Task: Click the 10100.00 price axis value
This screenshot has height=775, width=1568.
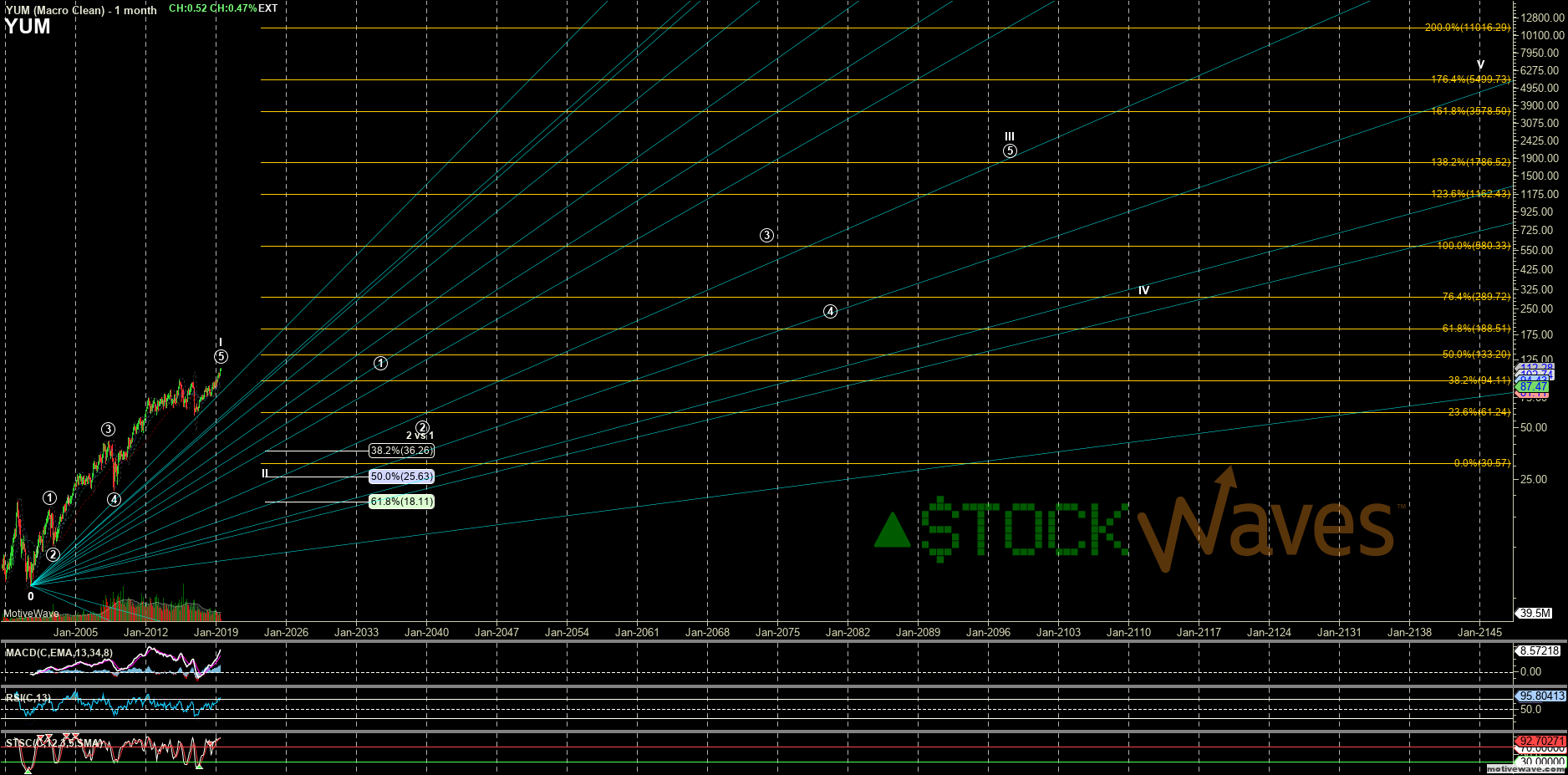Action: click(x=1543, y=35)
